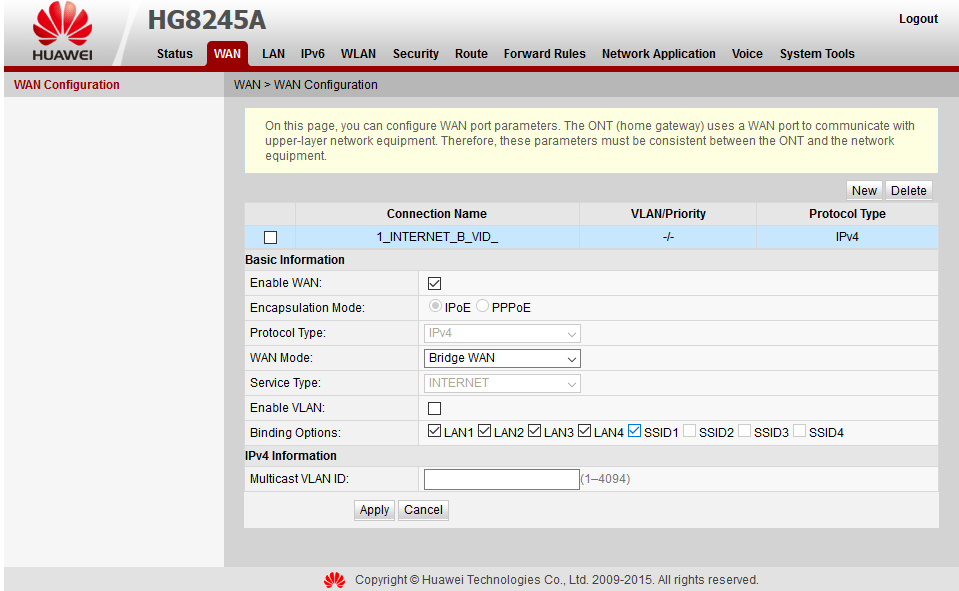Click the Huawei logo in header

tap(62, 32)
